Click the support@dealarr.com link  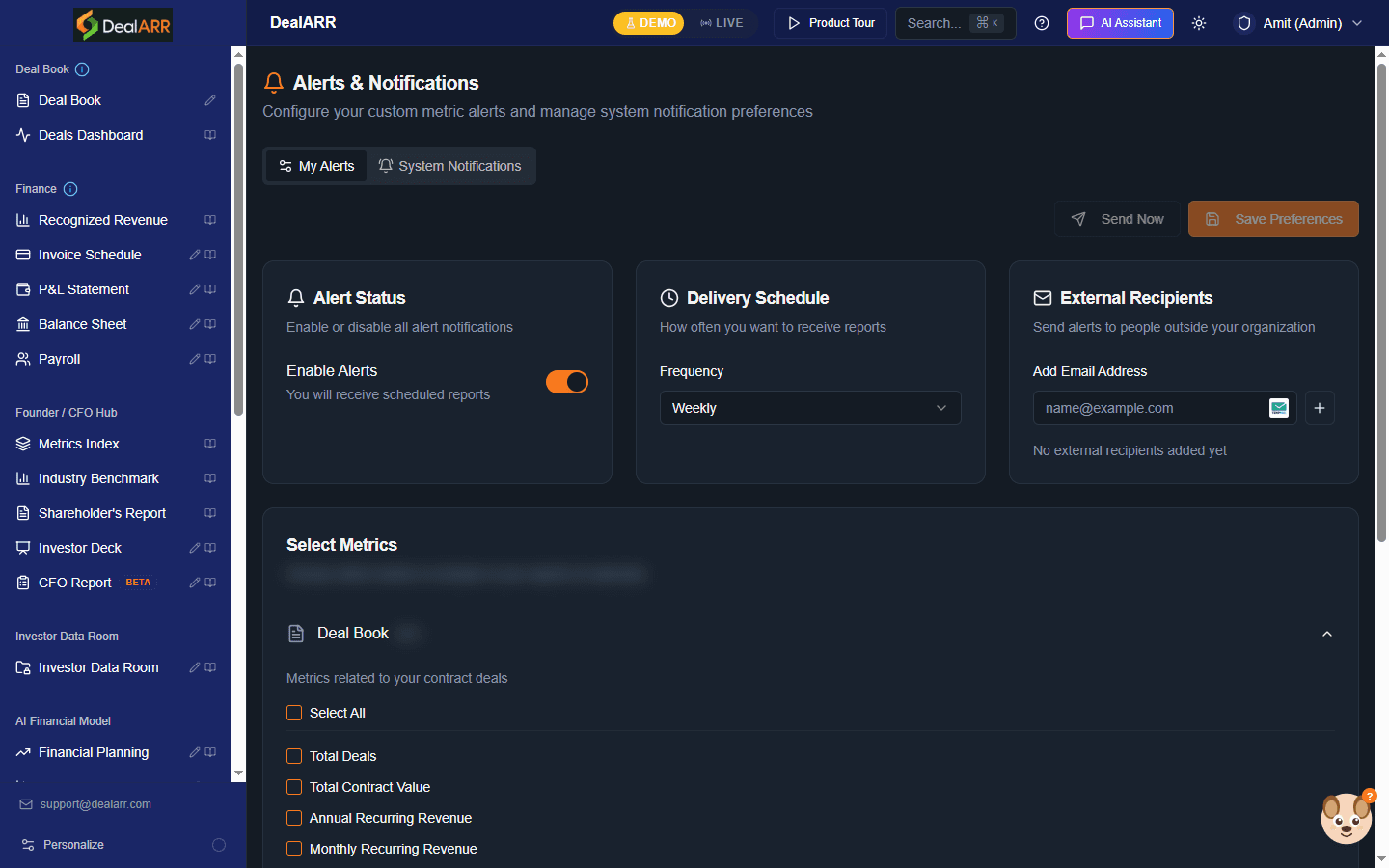(95, 804)
